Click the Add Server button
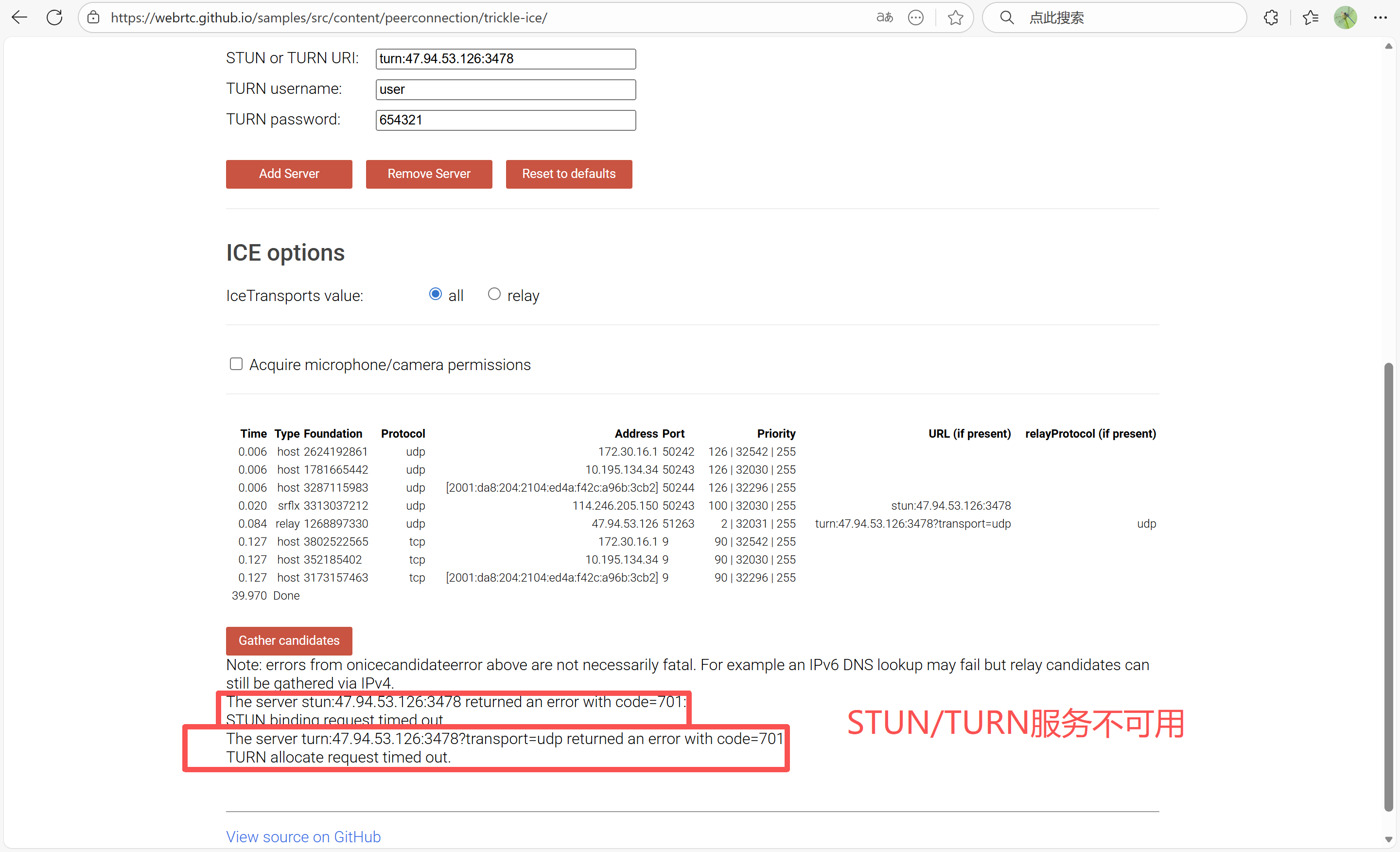1400x852 pixels. 289,174
